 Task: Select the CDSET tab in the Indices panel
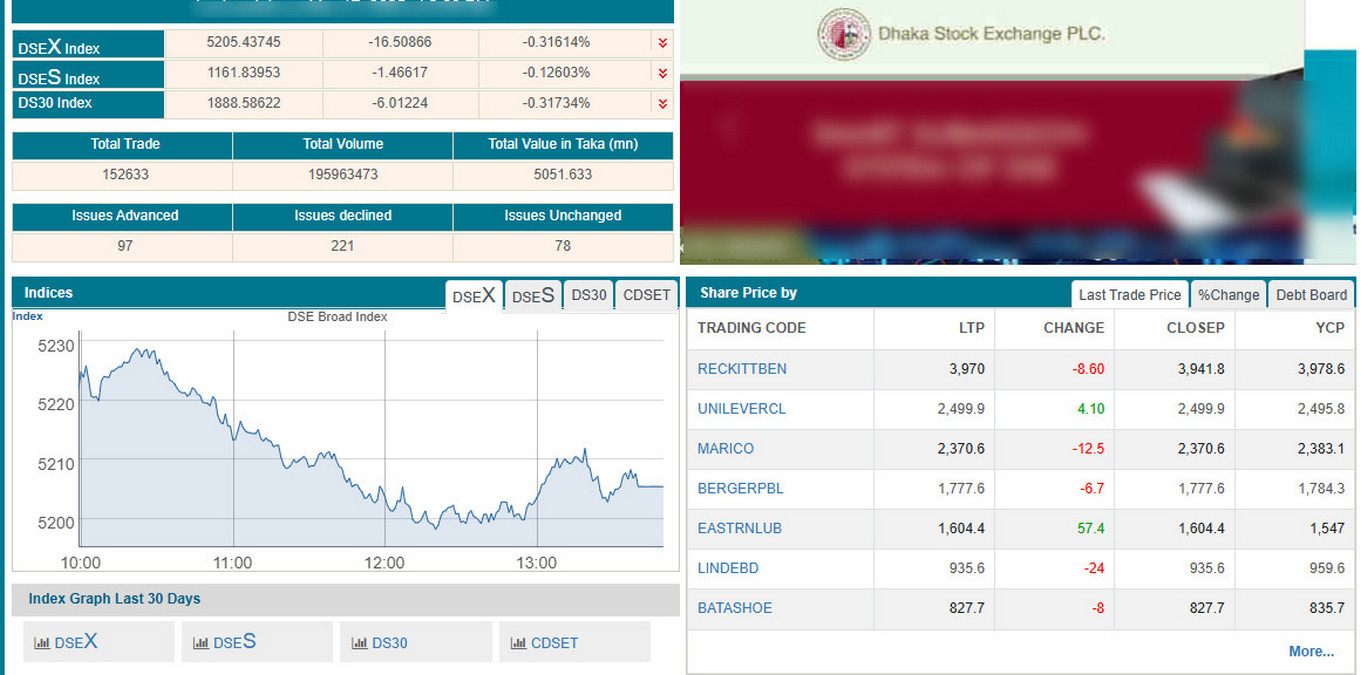pos(647,295)
